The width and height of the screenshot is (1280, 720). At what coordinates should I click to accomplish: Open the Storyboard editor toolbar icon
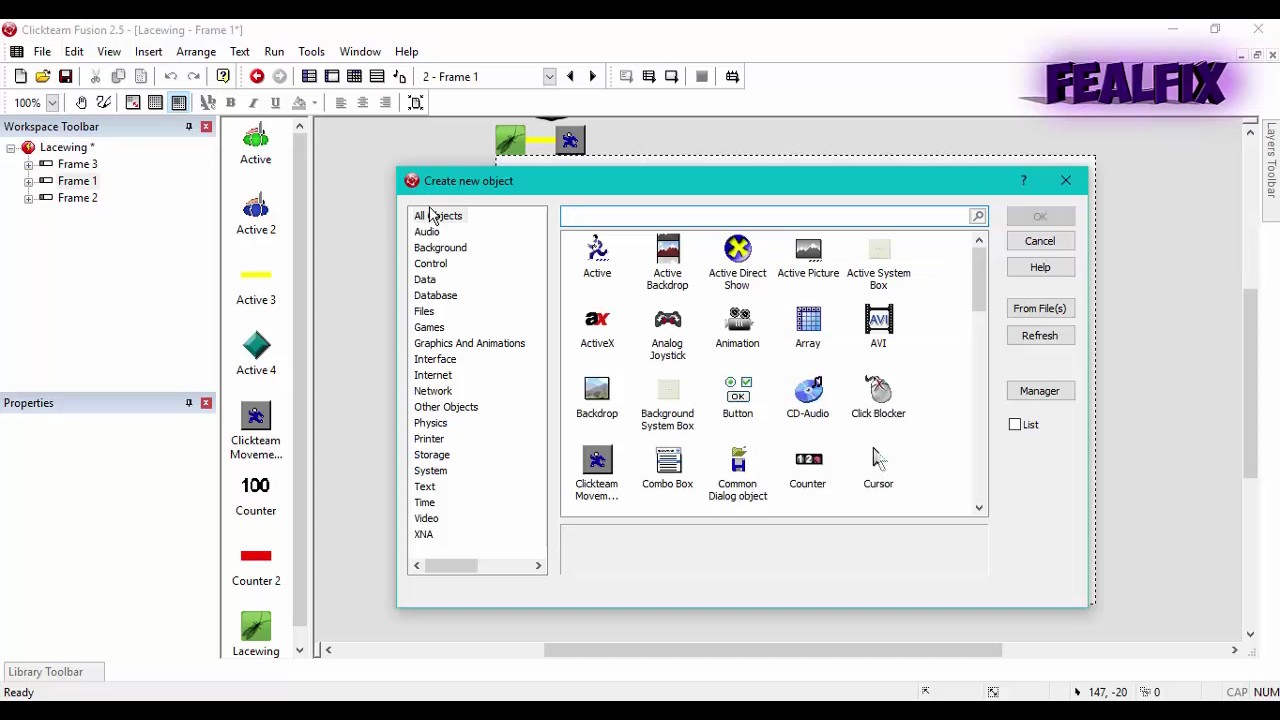(309, 76)
